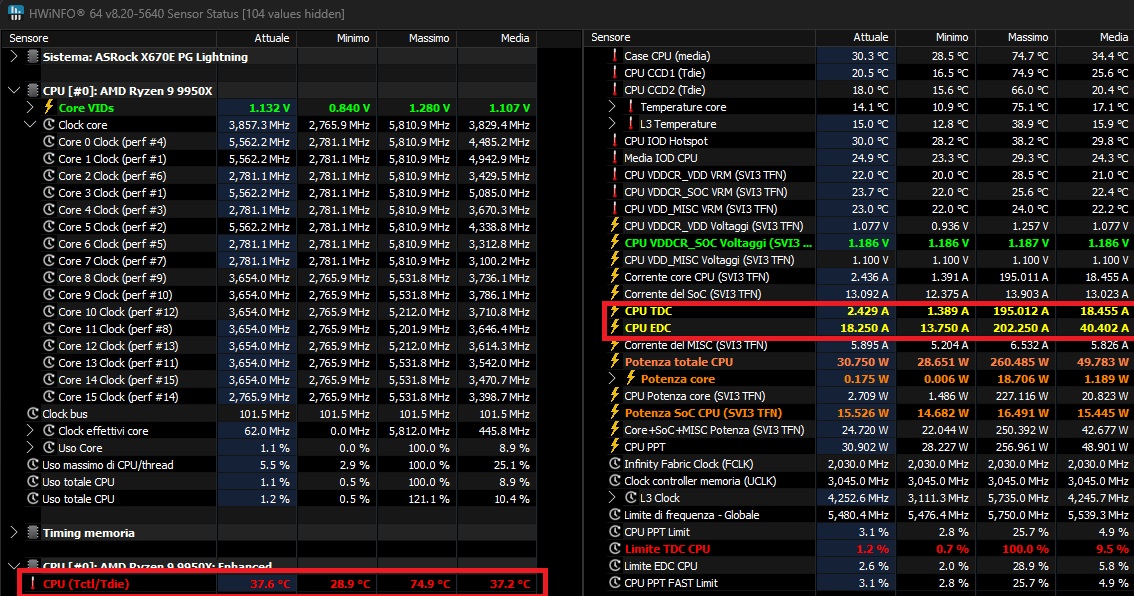Expand the L3 Temperature row
Image resolution: width=1134 pixels, height=596 pixels.
coord(613,124)
